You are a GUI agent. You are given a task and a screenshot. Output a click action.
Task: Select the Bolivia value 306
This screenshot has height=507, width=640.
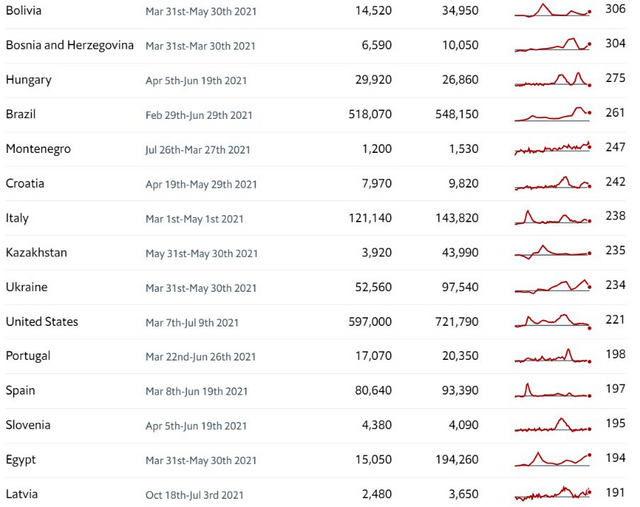(615, 9)
